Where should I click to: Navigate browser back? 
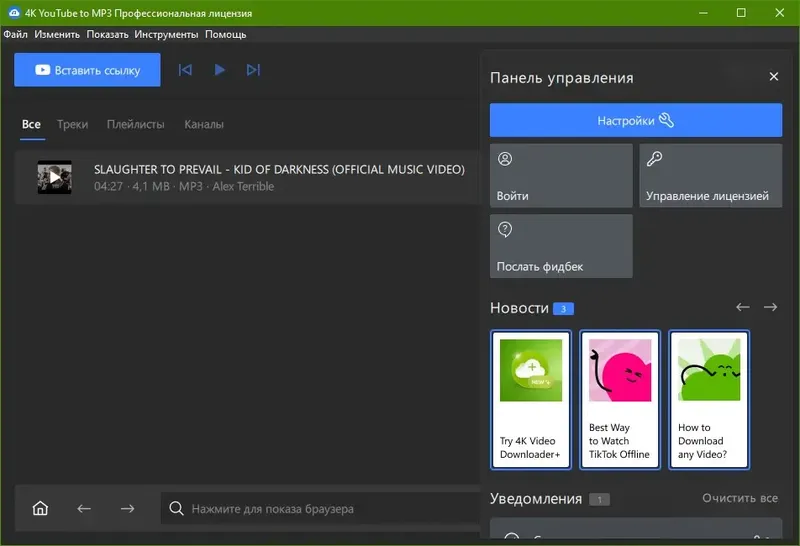(84, 508)
